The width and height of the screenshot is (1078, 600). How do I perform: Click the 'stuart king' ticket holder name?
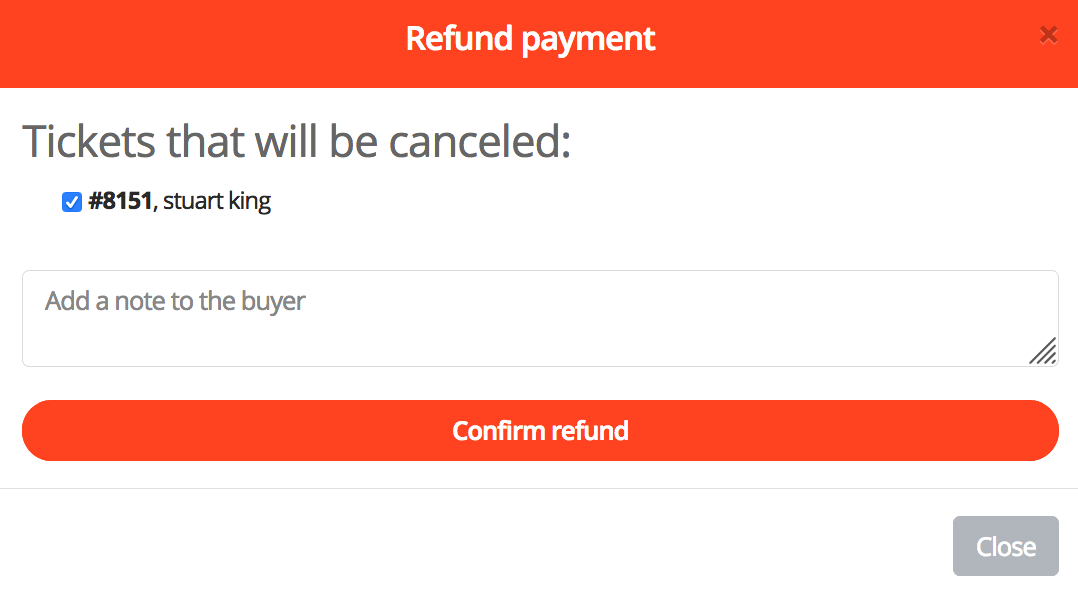217,201
